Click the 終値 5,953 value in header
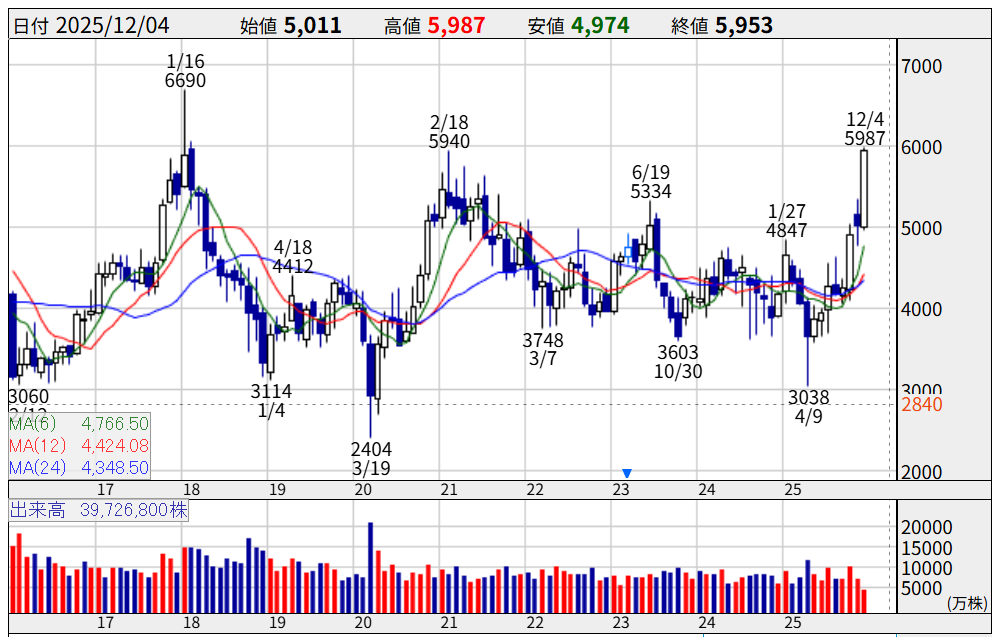Viewport: 996px width, 637px height. pos(743,26)
